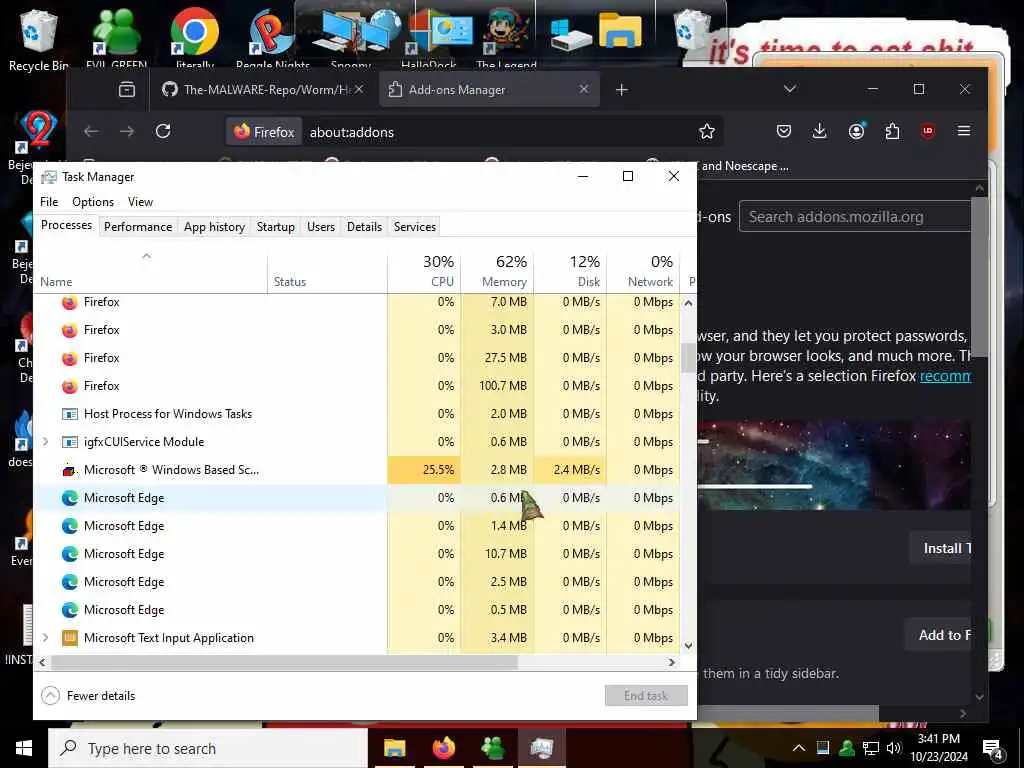Image resolution: width=1024 pixels, height=768 pixels.
Task: Select Microsoft Edge process using 10.7 MB
Action: click(357, 553)
